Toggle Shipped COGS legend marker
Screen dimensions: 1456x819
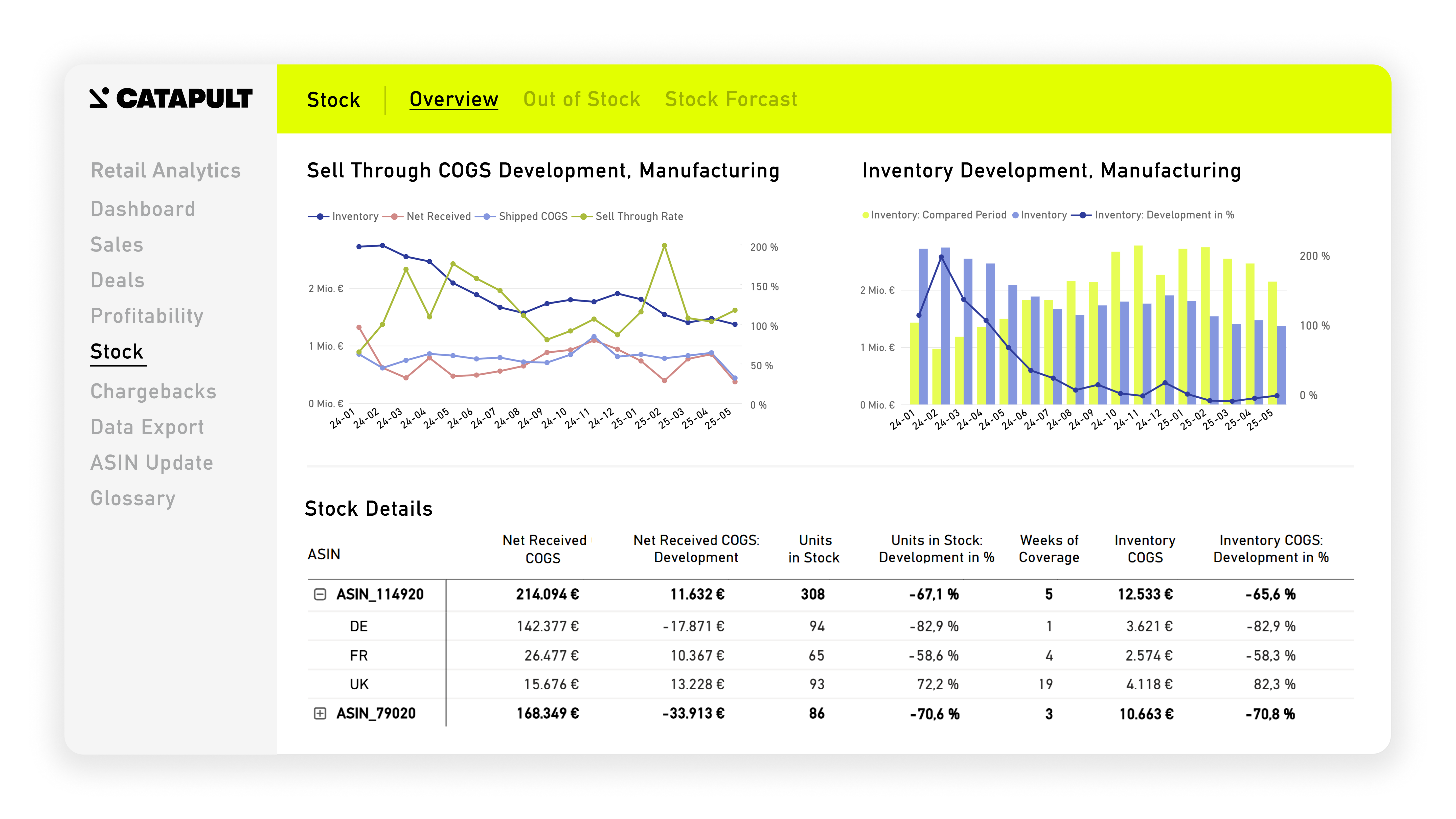coord(486,216)
